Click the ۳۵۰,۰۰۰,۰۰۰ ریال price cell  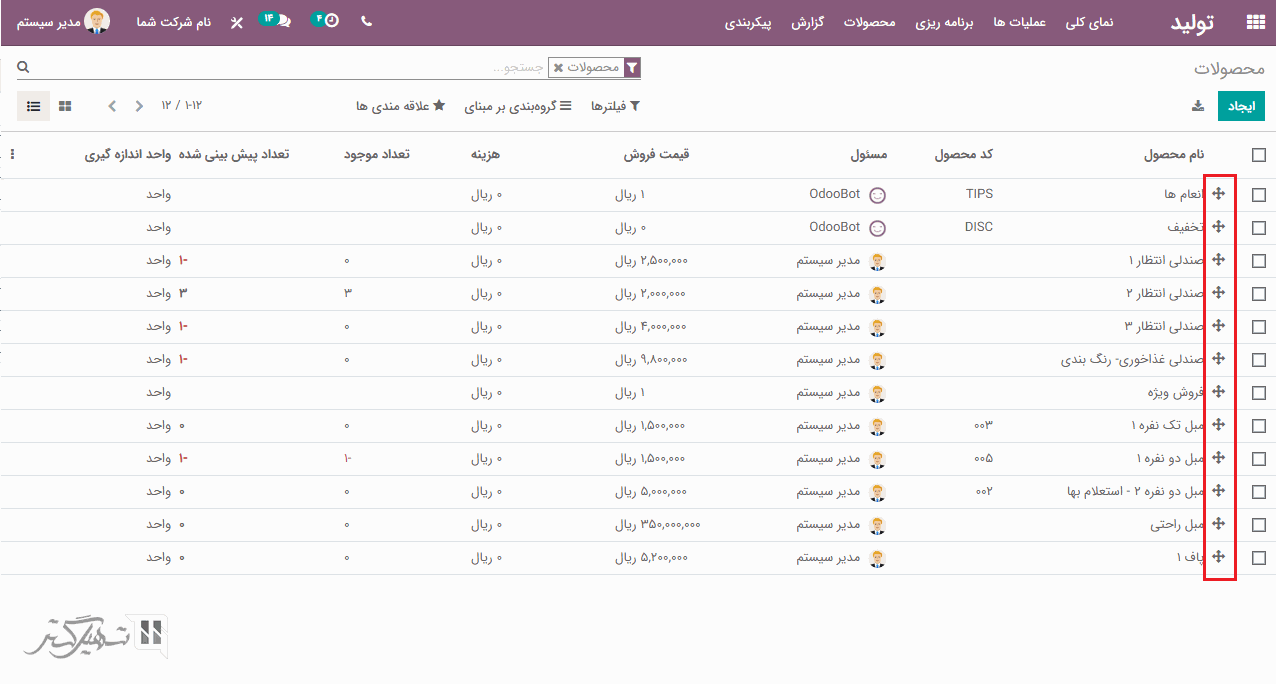[657, 525]
